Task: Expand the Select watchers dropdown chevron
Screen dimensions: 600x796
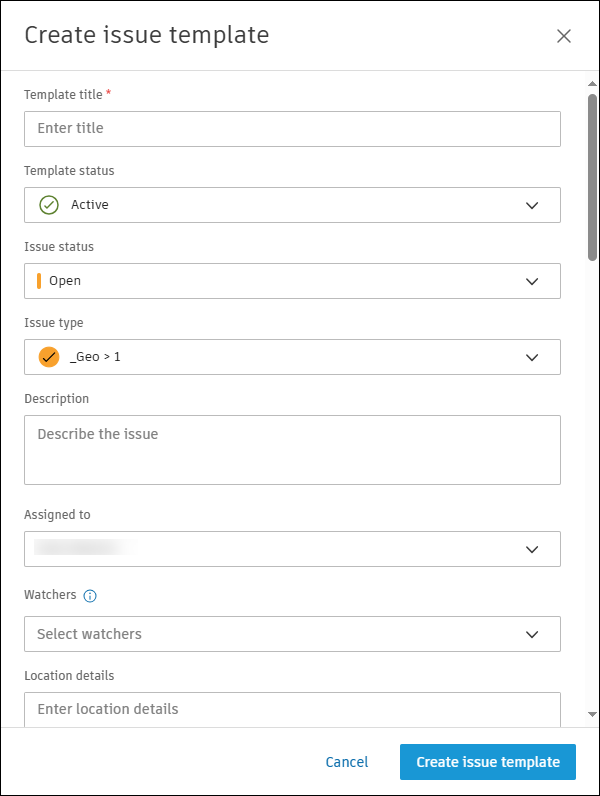Action: [532, 634]
